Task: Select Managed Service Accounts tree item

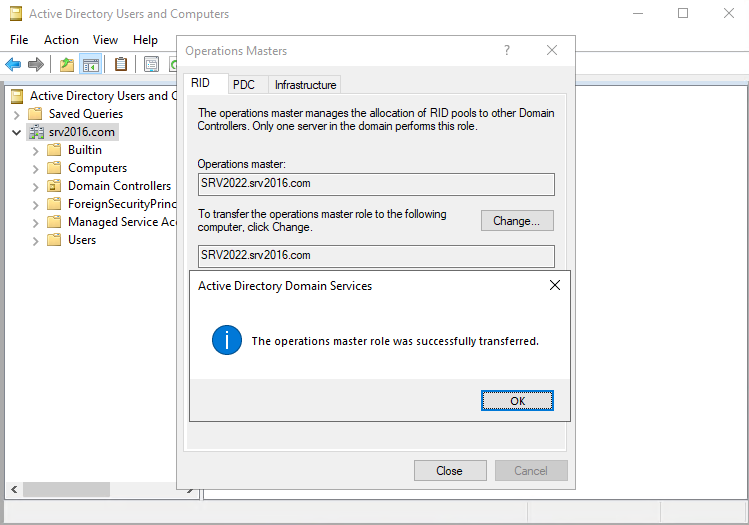Action: [121, 222]
